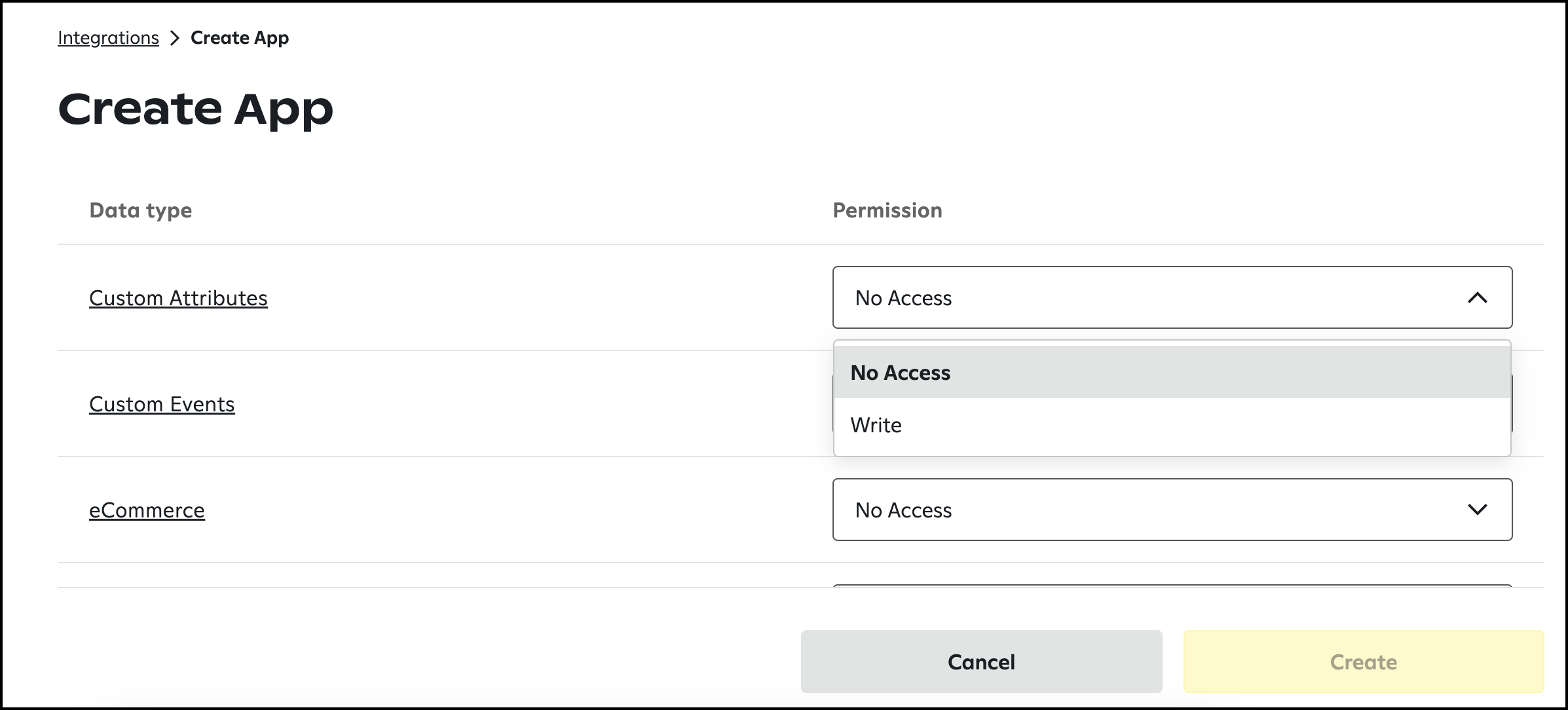This screenshot has height=710, width=1568.
Task: Open the eCommerce permission dropdown
Action: click(1172, 510)
